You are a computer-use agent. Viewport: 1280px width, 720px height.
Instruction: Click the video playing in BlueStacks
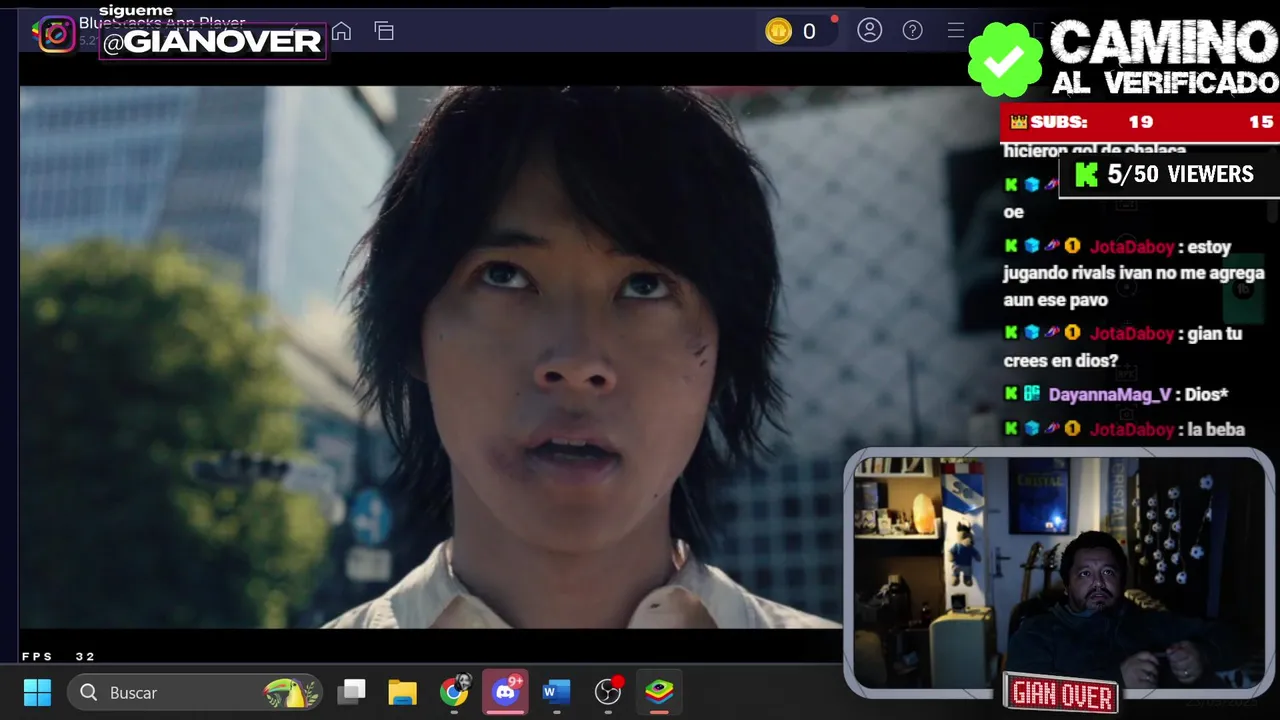(430, 357)
